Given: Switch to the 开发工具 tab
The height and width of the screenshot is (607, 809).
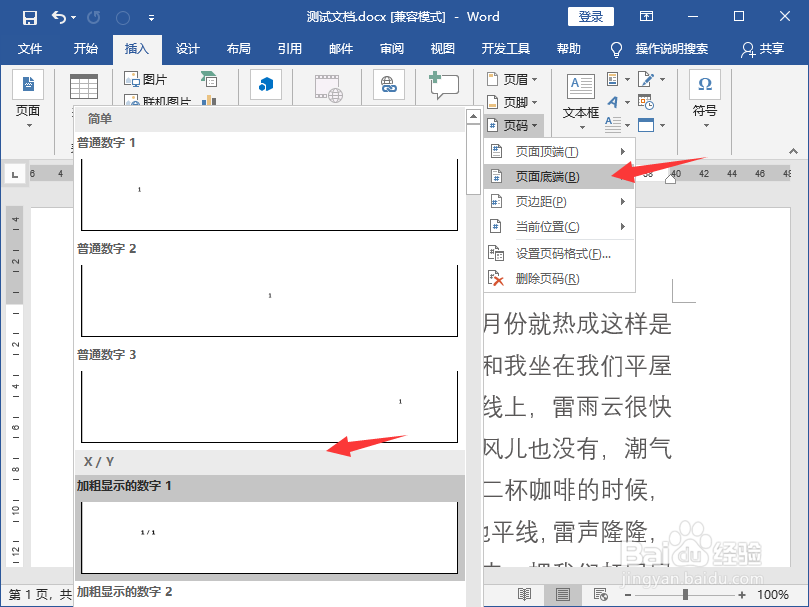Looking at the screenshot, I should pos(506,49).
